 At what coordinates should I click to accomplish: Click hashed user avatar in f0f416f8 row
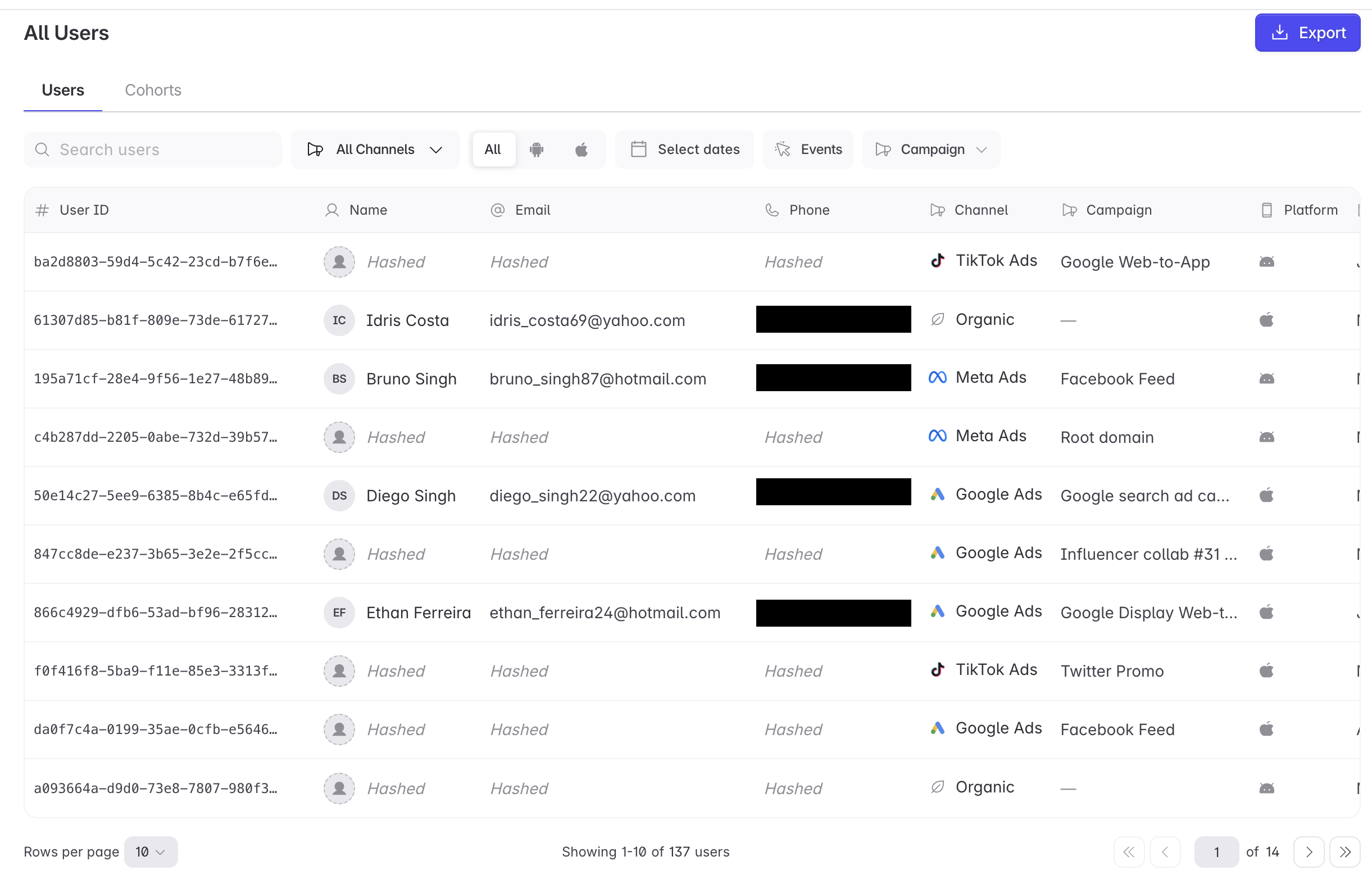point(339,670)
